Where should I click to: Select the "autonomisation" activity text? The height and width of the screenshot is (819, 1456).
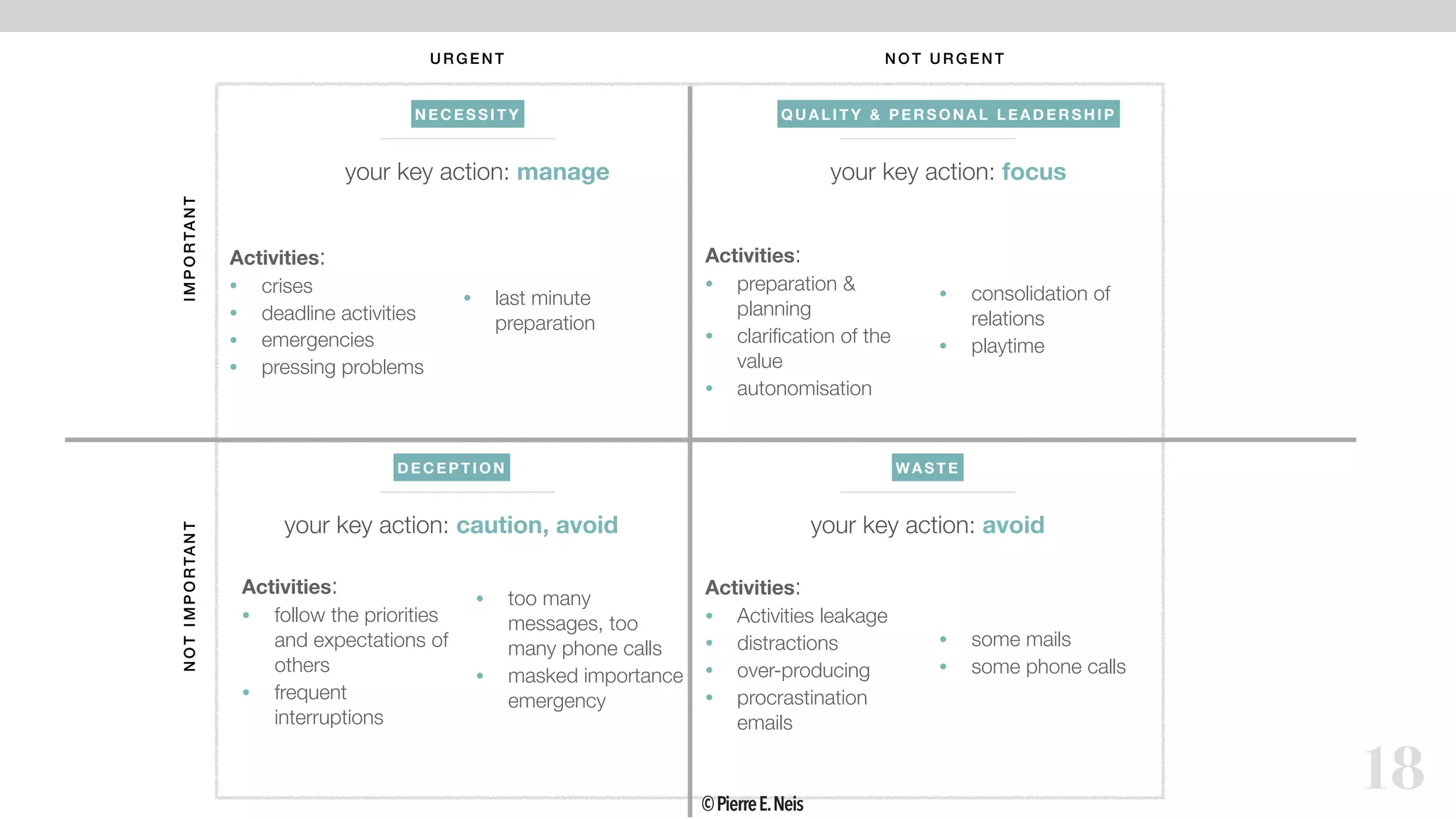(804, 388)
